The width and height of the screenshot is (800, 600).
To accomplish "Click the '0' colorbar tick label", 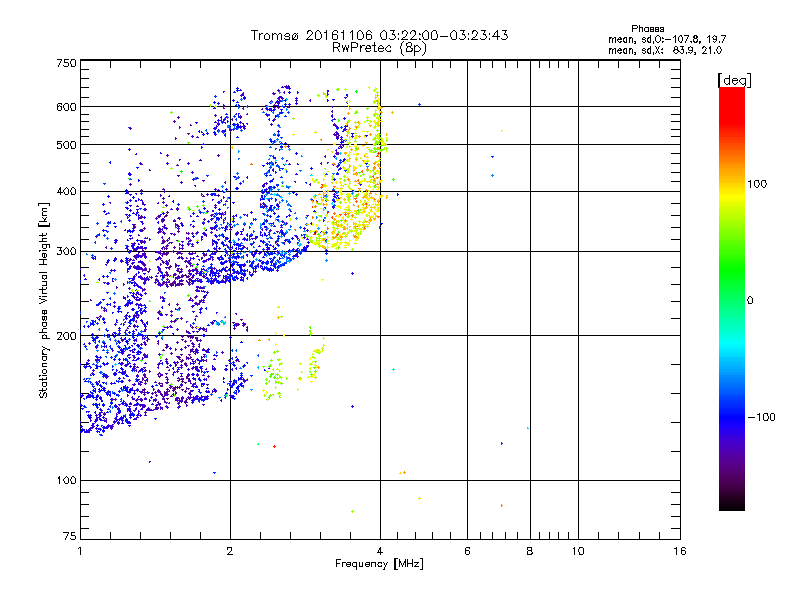I will coord(750,301).
